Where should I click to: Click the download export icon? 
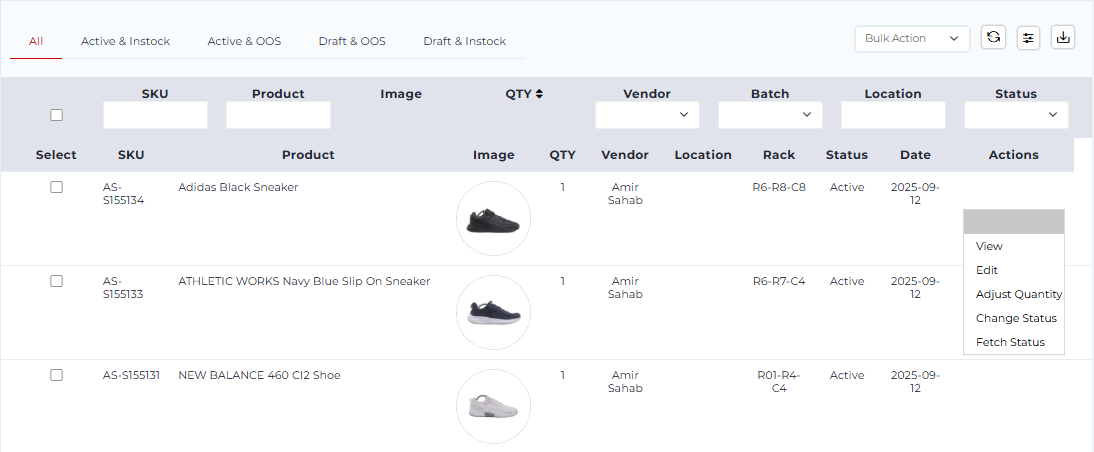coord(1064,38)
